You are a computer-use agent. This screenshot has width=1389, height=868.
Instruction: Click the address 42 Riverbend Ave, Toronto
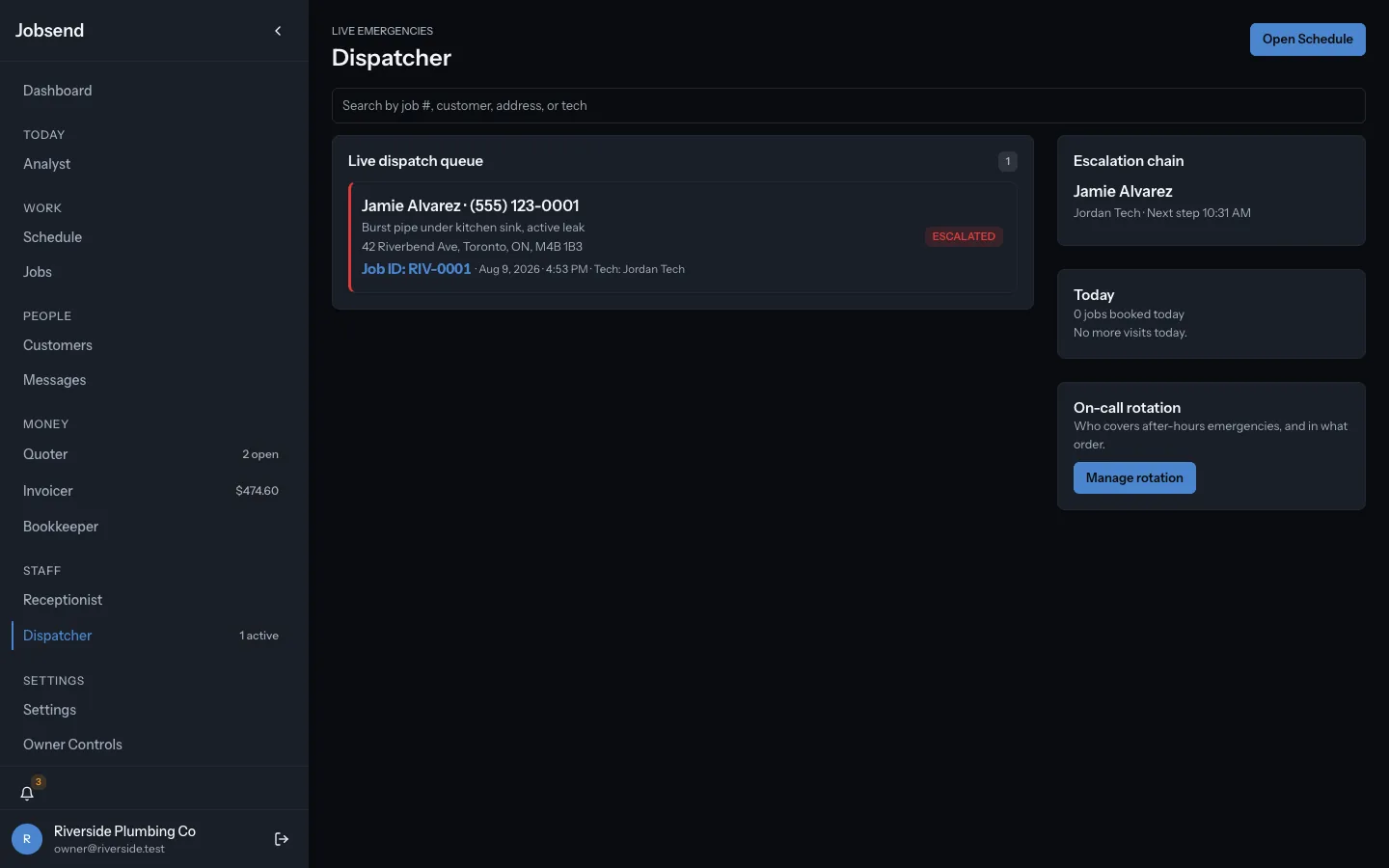(472, 247)
